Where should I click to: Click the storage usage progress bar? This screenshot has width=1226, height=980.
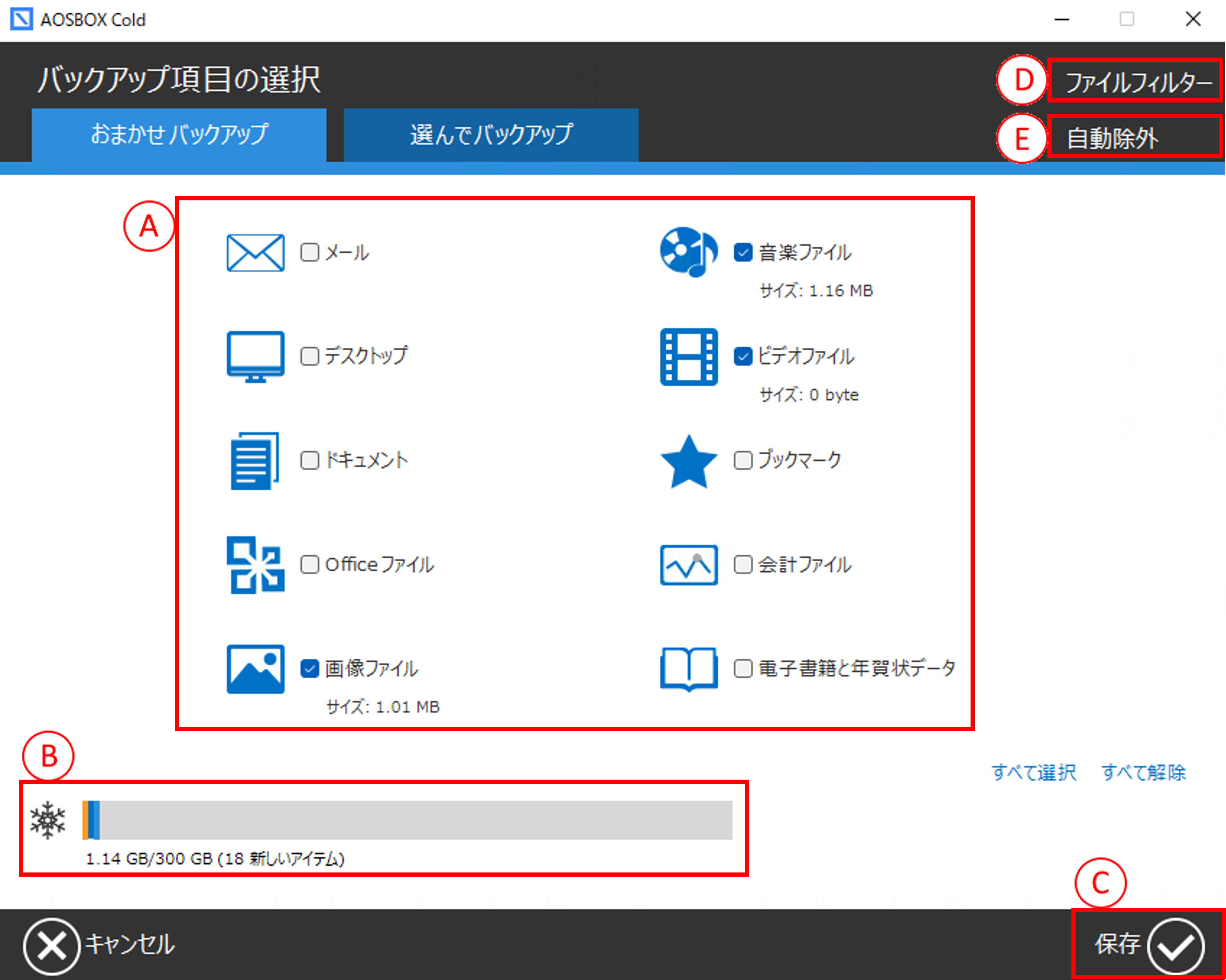[x=407, y=820]
